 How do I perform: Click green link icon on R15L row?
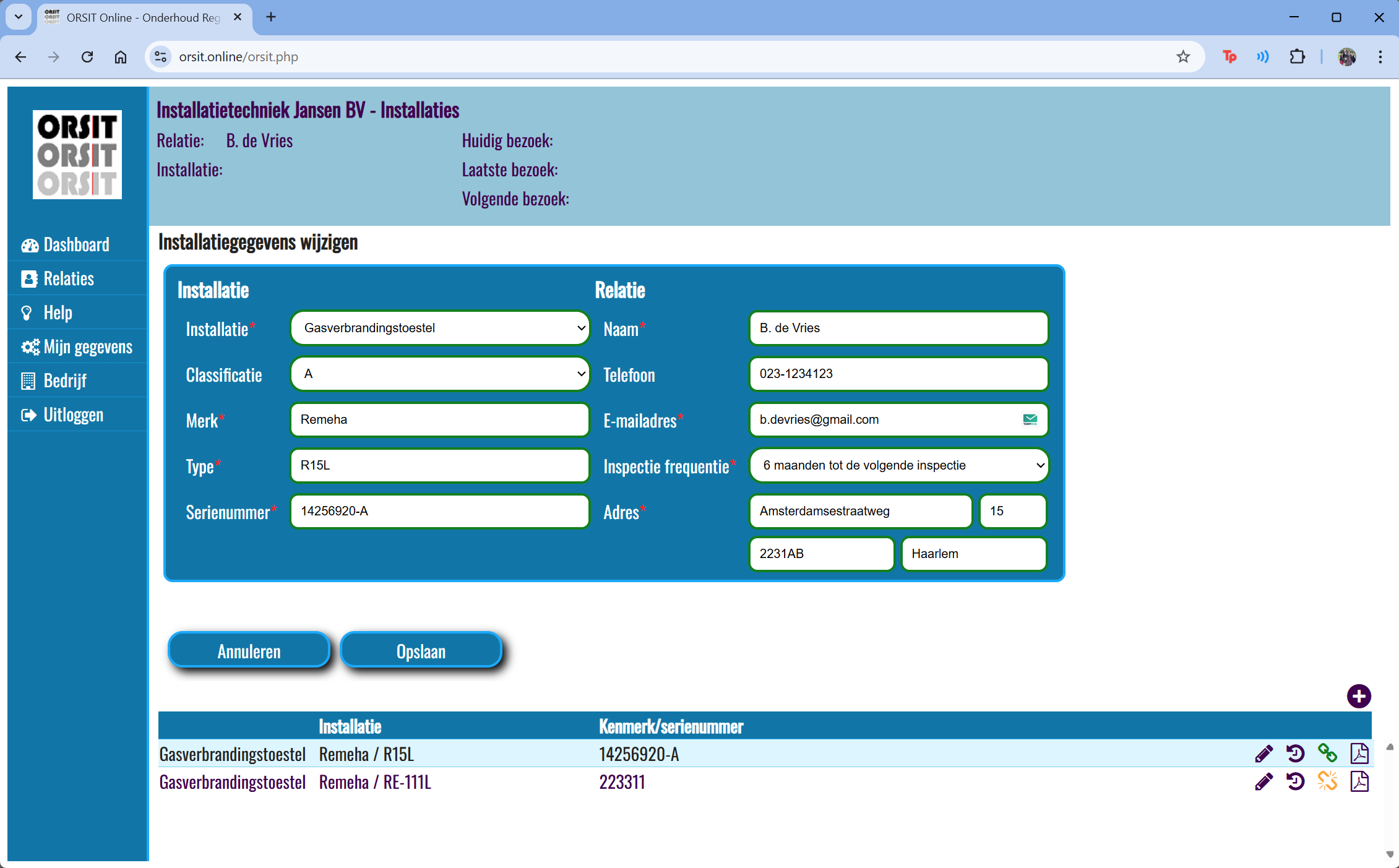coord(1327,754)
